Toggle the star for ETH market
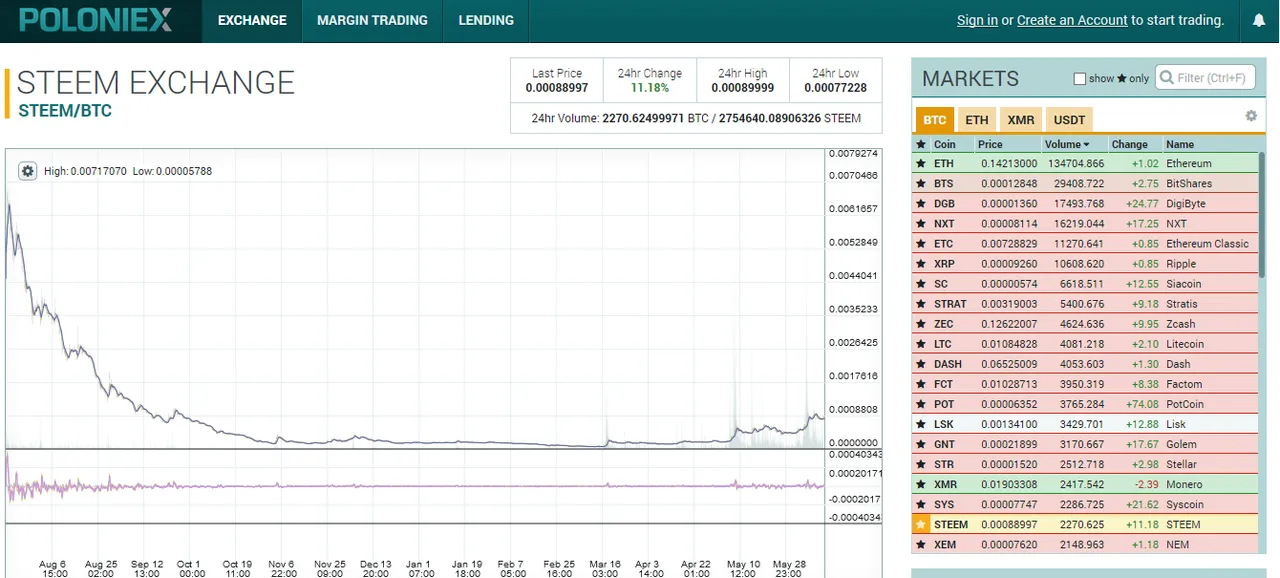This screenshot has height=578, width=1280. click(921, 164)
